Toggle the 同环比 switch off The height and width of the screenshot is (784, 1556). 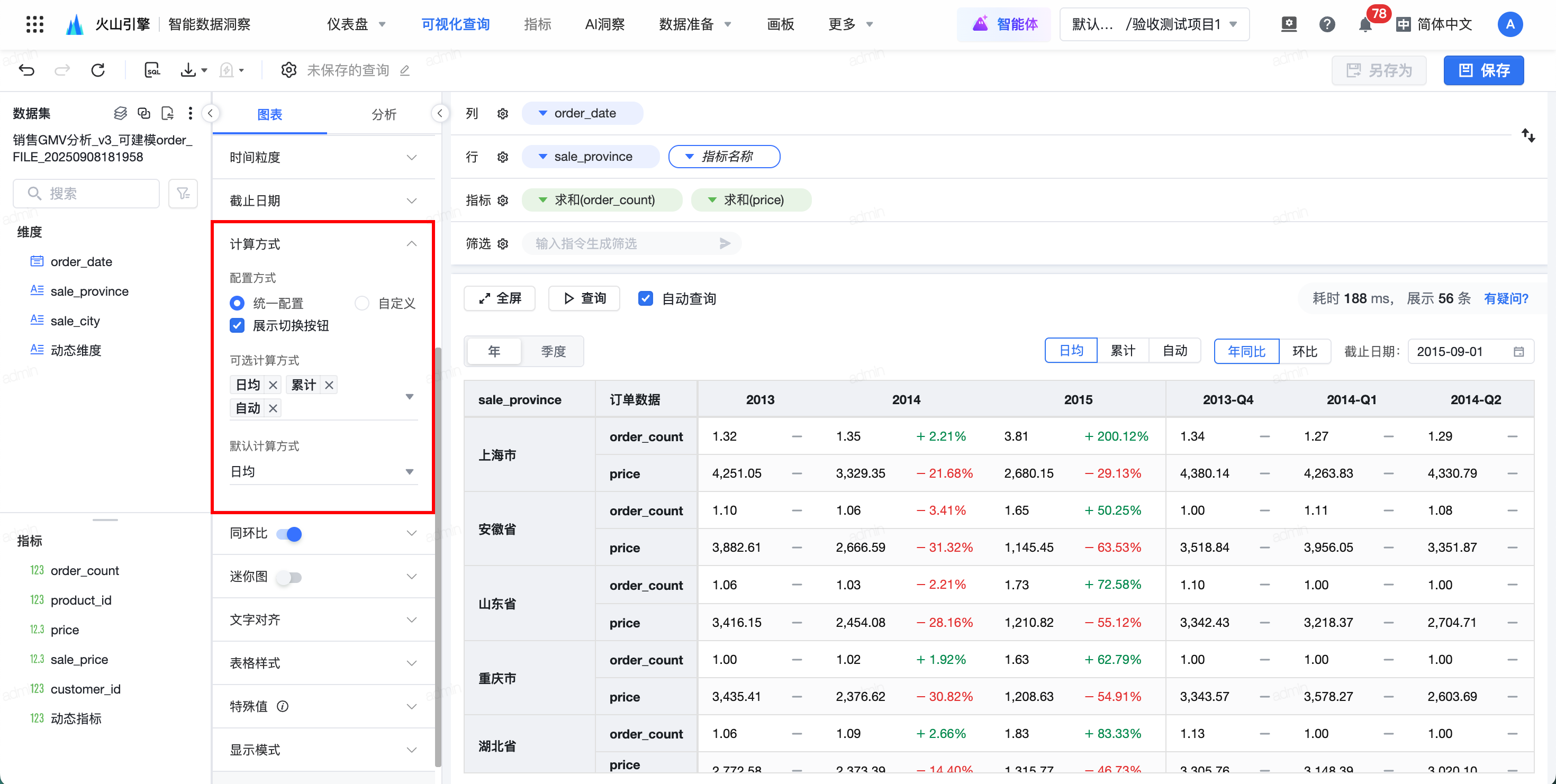coord(289,534)
